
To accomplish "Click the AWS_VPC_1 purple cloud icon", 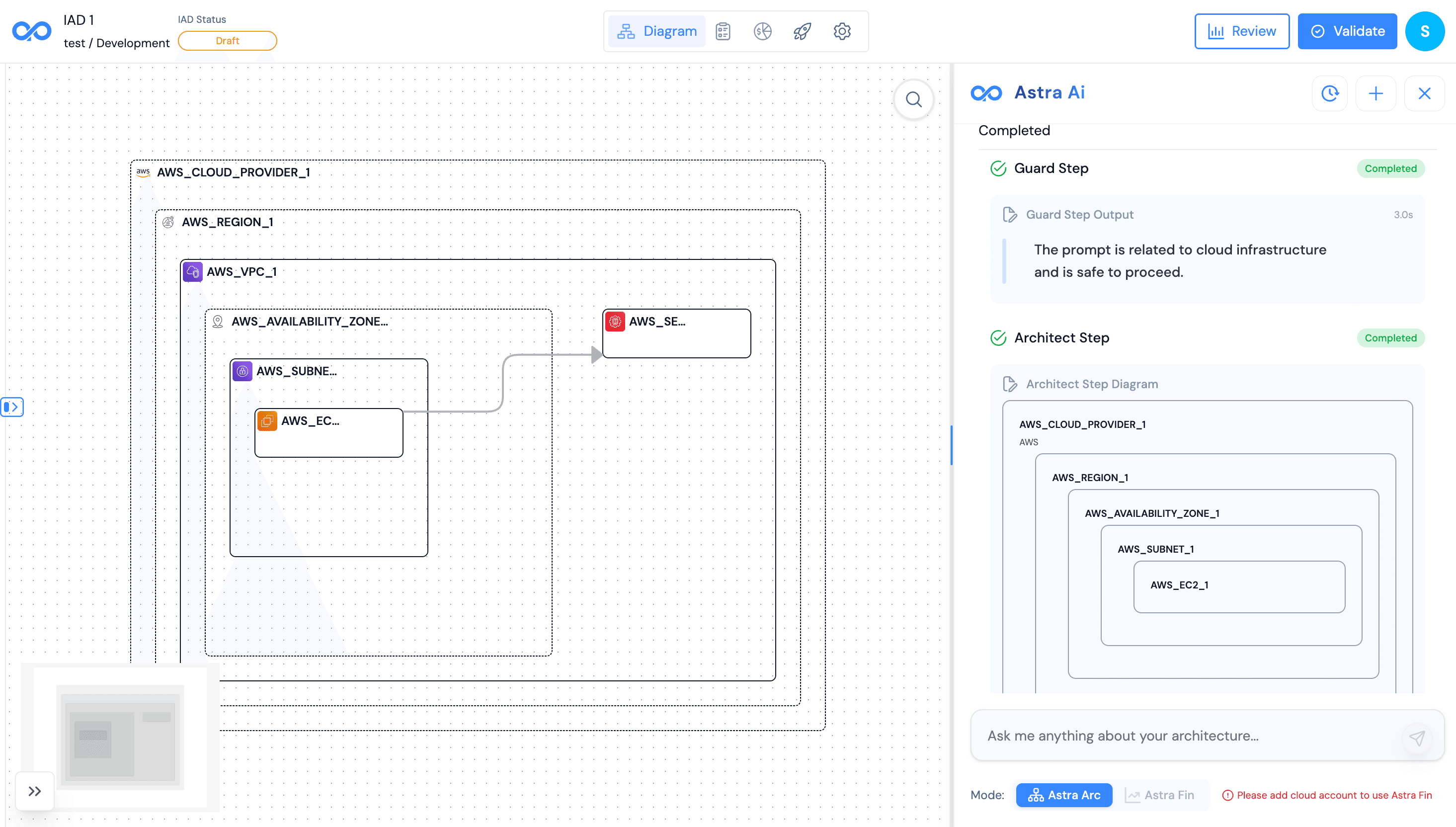I will [x=193, y=272].
